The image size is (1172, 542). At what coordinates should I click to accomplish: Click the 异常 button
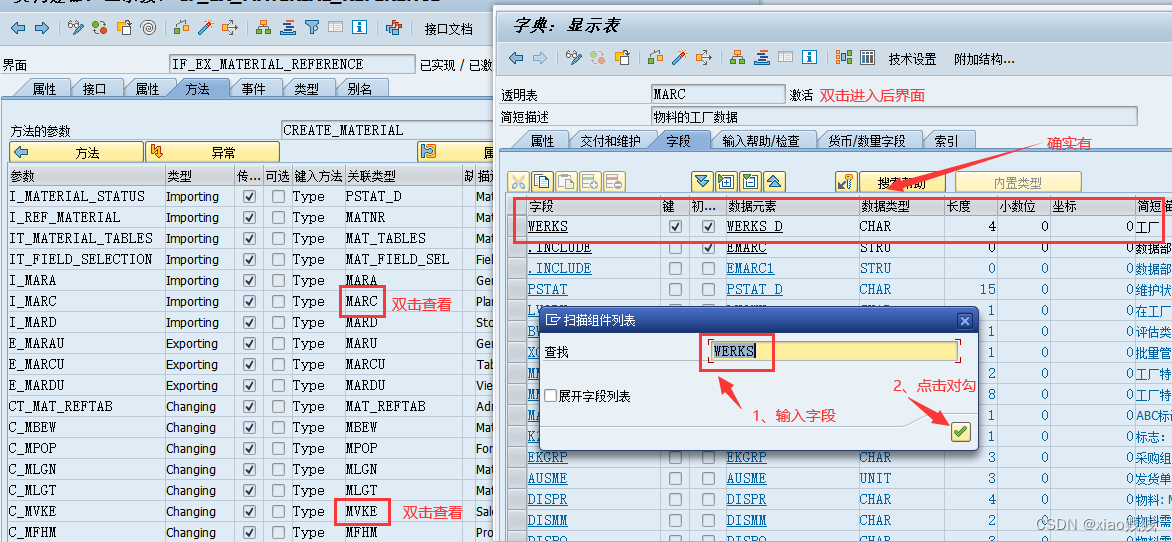pyautogui.click(x=212, y=153)
